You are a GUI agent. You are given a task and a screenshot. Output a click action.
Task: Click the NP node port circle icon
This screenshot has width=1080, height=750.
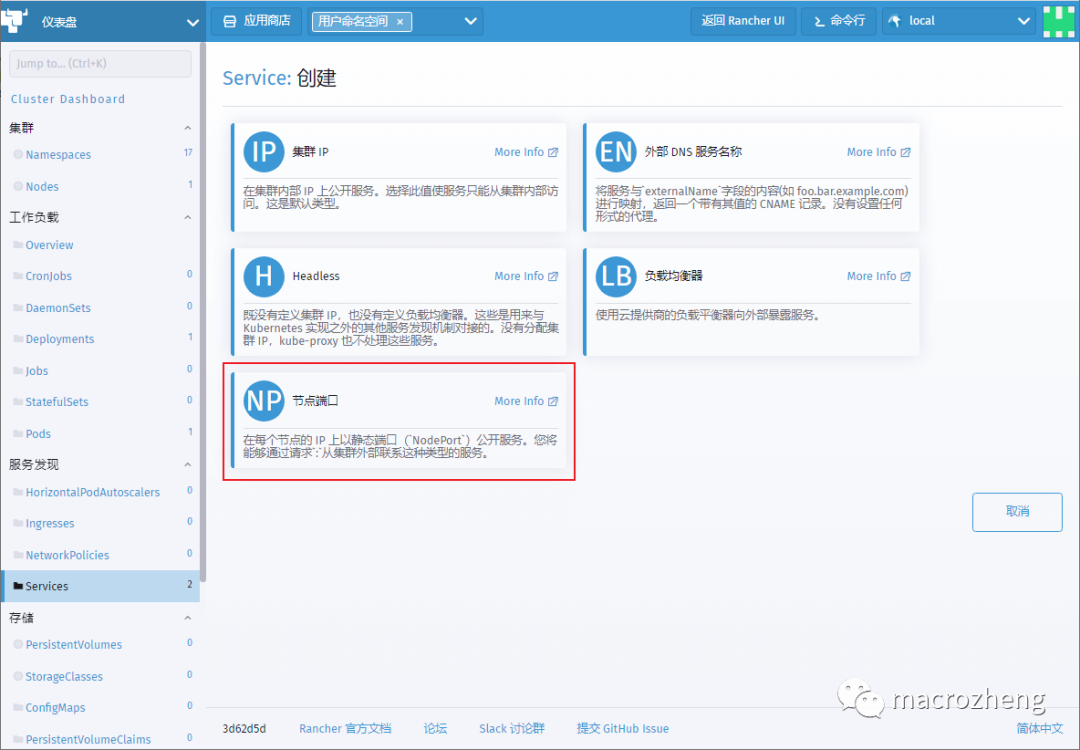coord(264,401)
